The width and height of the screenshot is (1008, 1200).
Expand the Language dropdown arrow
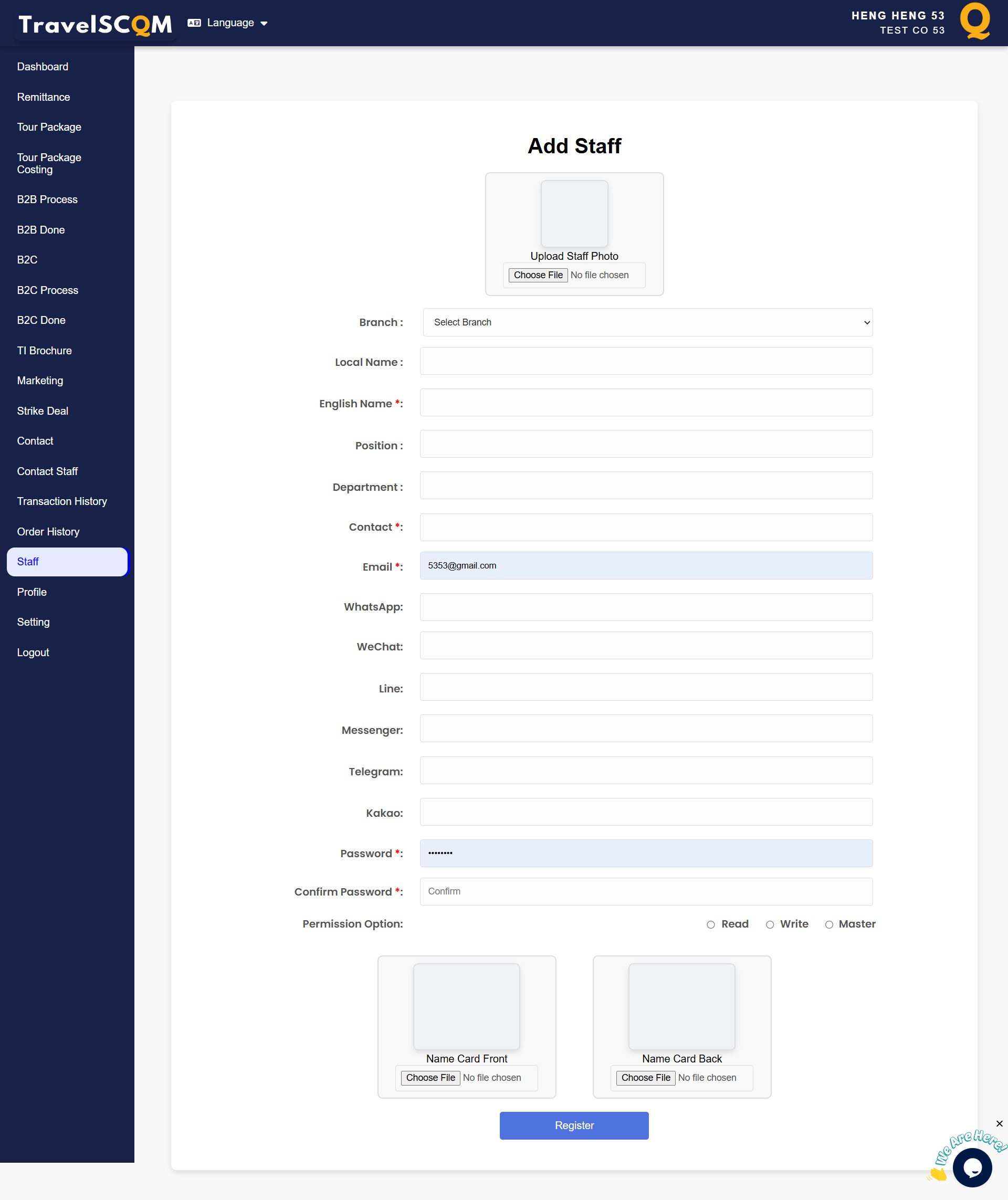point(264,24)
